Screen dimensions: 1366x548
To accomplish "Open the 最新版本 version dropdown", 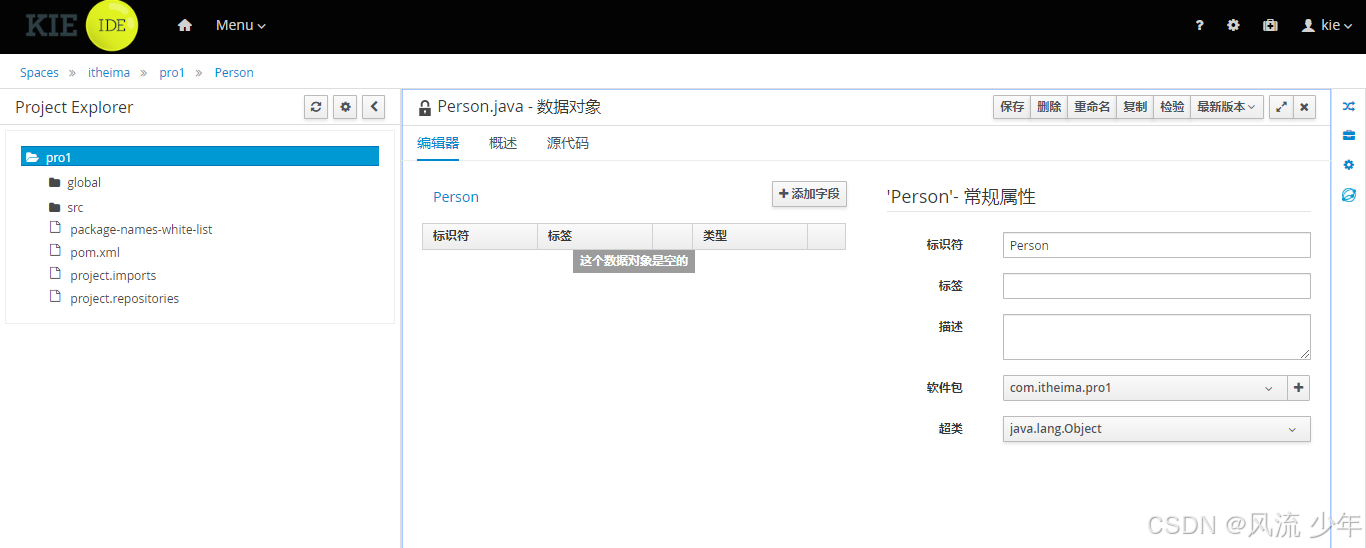I will pos(1227,107).
